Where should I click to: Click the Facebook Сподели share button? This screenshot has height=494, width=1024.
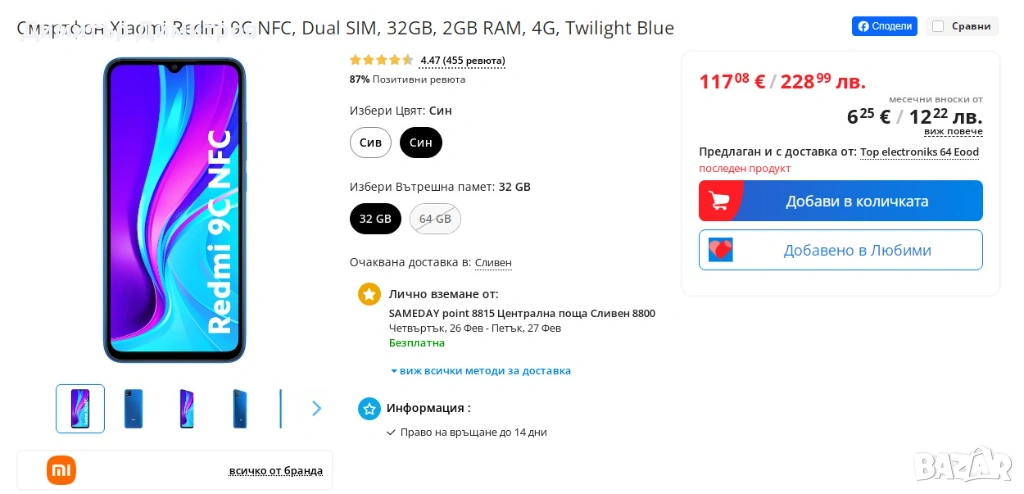pyautogui.click(x=884, y=26)
